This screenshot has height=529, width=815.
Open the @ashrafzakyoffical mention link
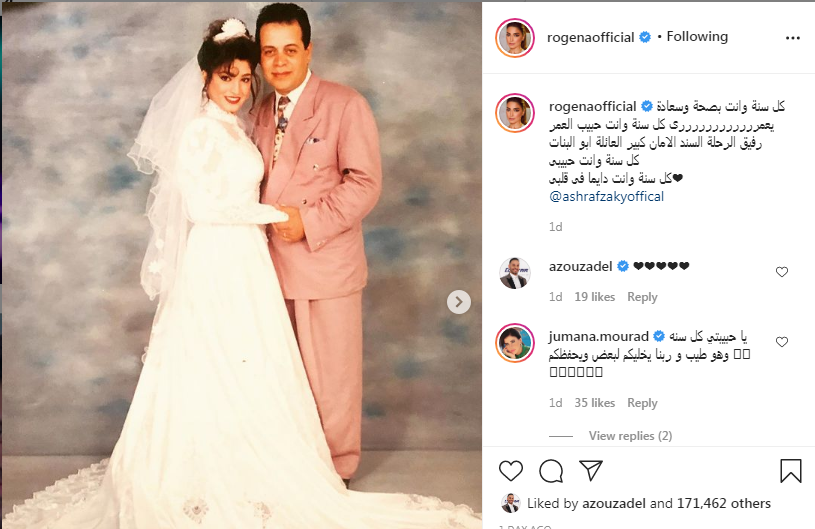[606, 196]
